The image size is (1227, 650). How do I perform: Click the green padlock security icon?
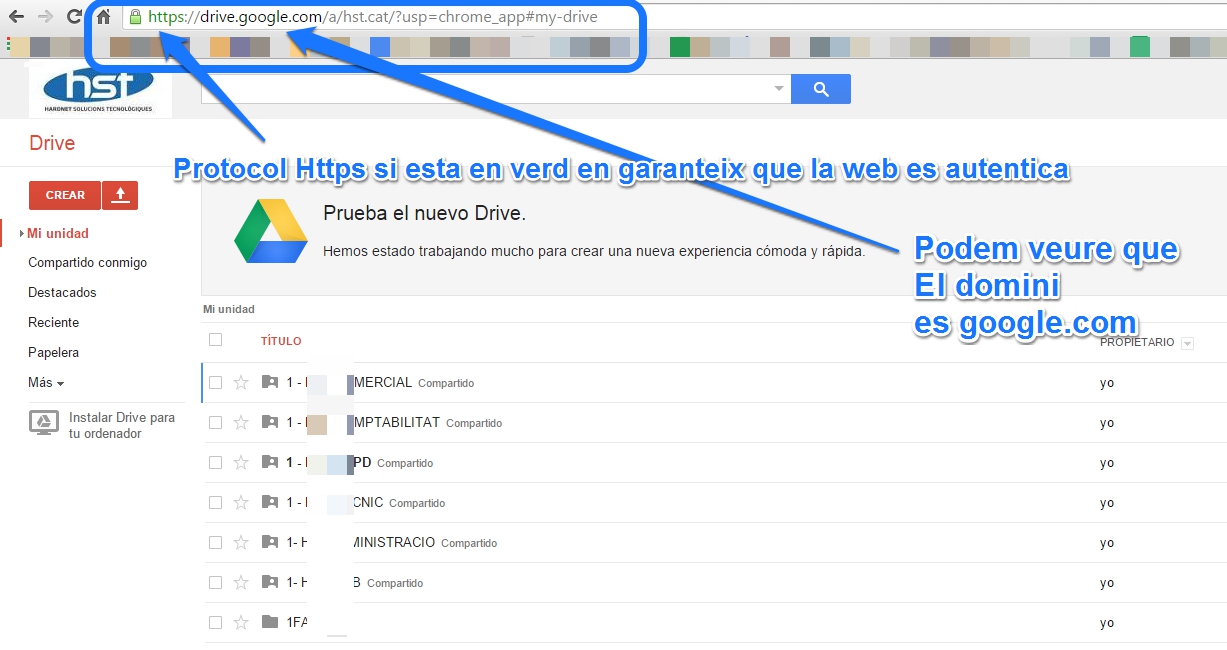[x=135, y=17]
